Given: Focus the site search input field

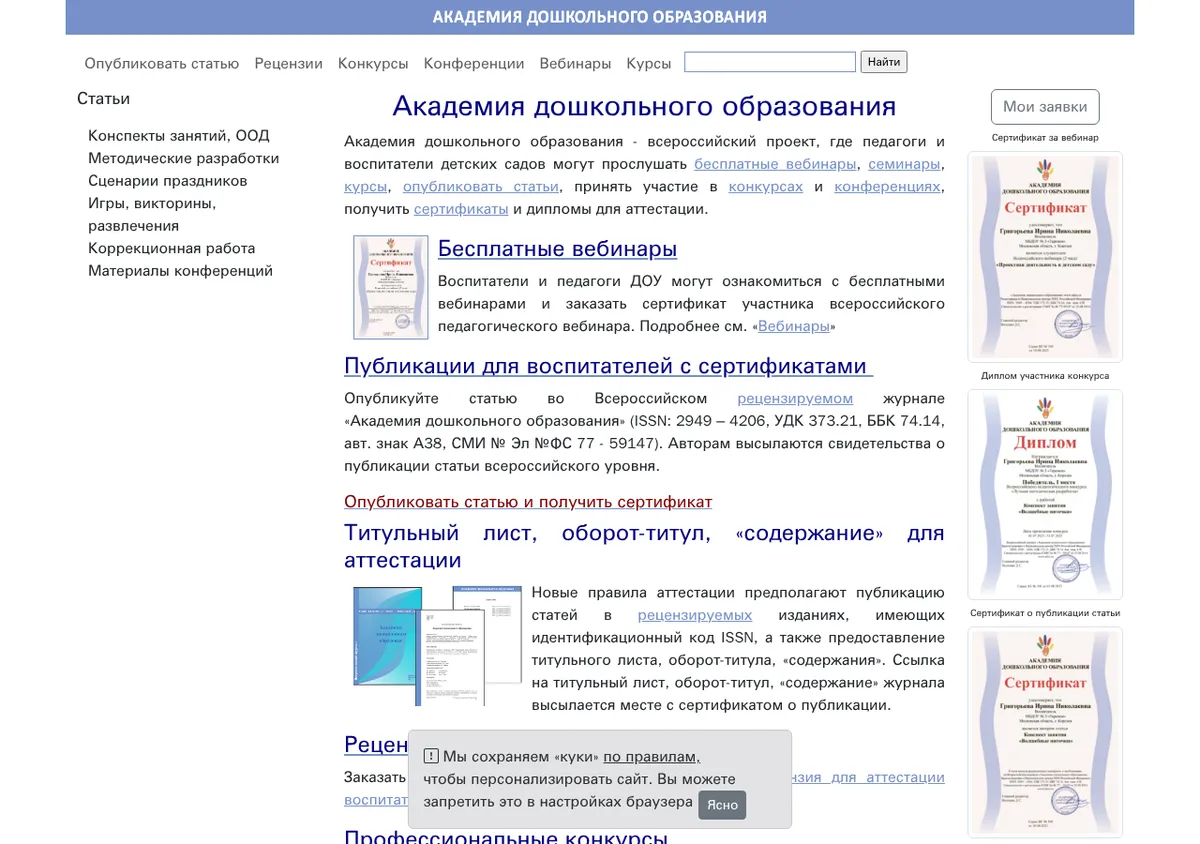Looking at the screenshot, I should pos(770,62).
